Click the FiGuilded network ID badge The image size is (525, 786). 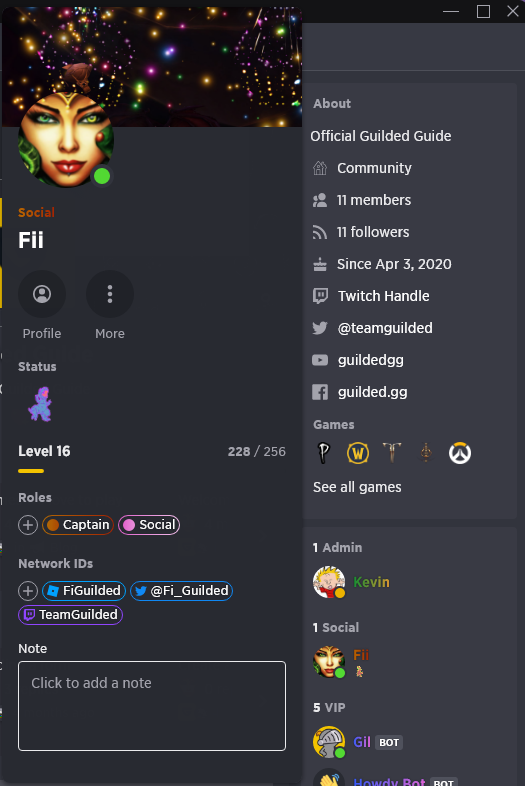(84, 591)
